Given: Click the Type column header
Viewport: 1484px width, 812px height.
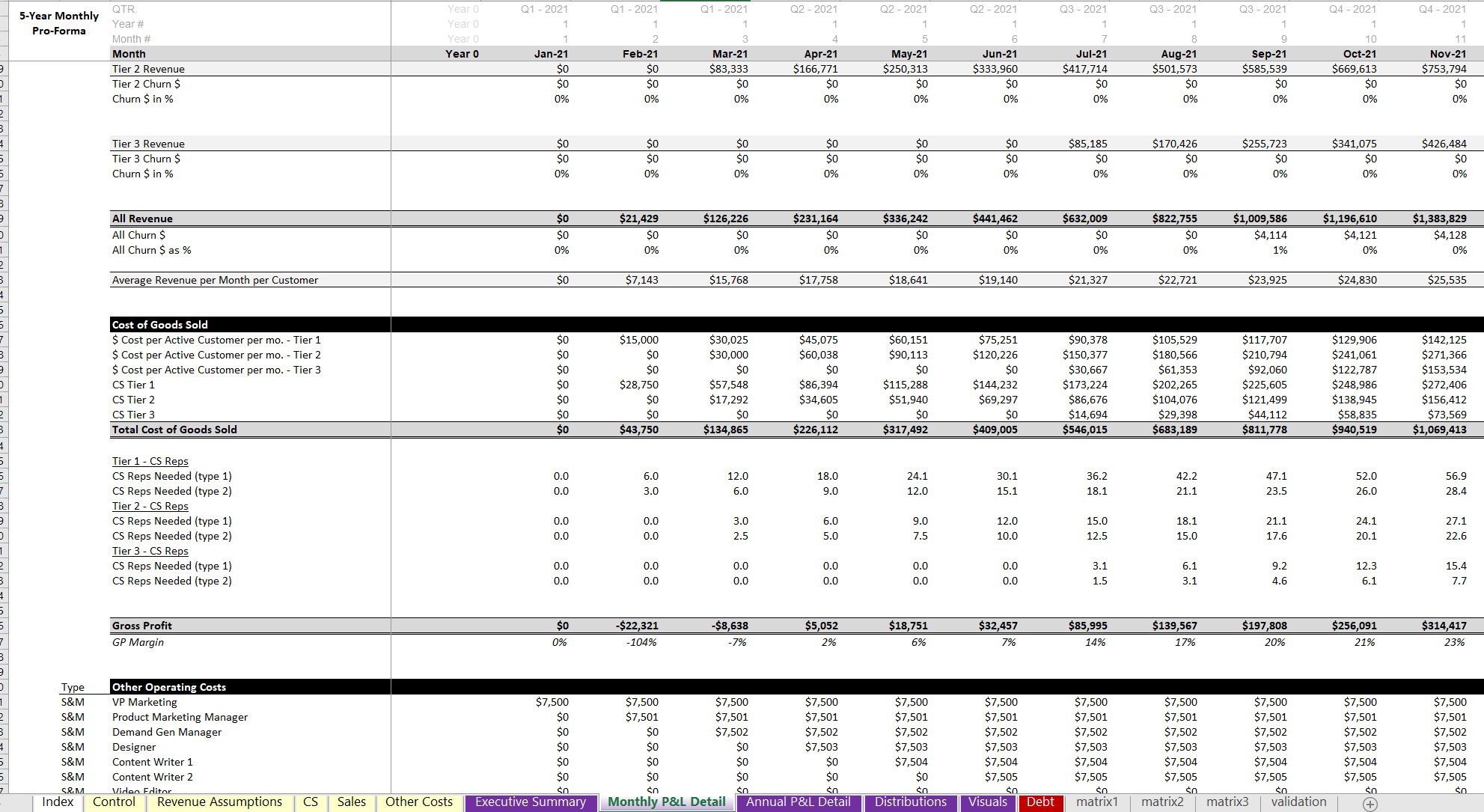Looking at the screenshot, I should pyautogui.click(x=73, y=687).
